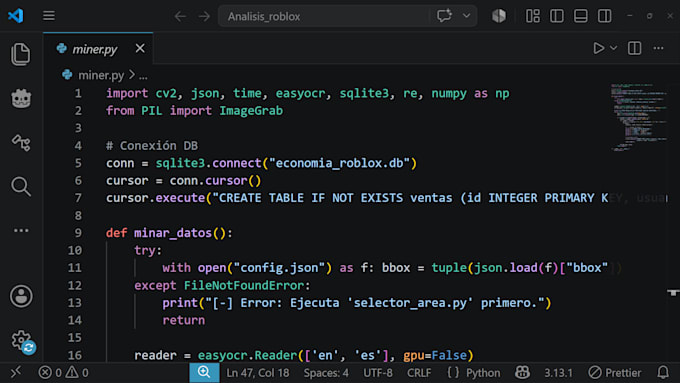Click line number 5 in the gutter
680x383 pixels.
[78, 163]
